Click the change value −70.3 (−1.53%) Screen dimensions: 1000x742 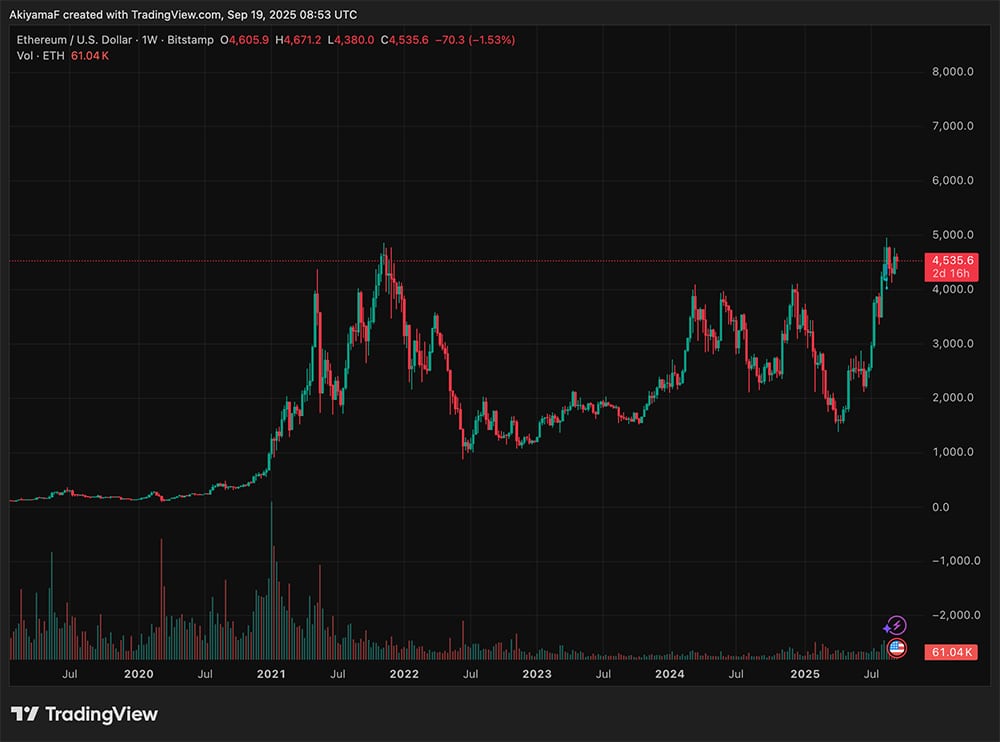(475, 40)
